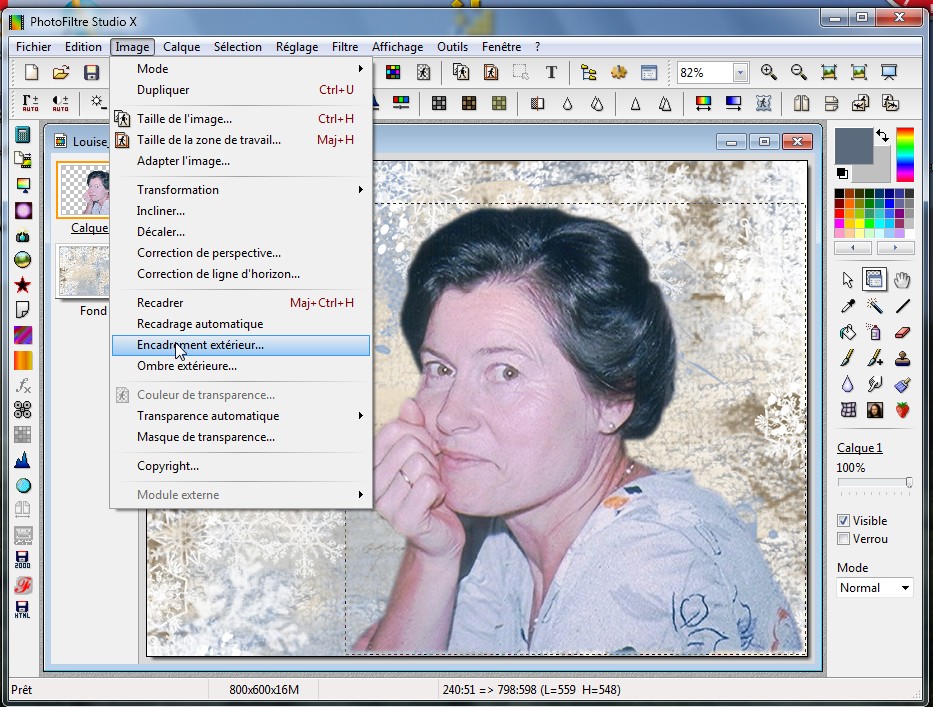Expand the Transparence automatique submenu
The width and height of the screenshot is (933, 707).
[241, 416]
